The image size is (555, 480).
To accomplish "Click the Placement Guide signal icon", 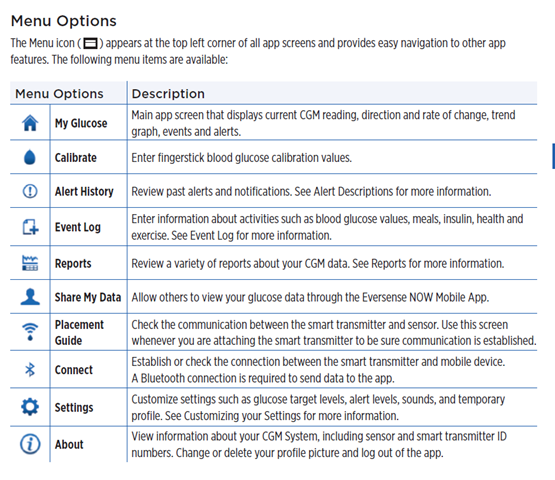I will pos(30,332).
